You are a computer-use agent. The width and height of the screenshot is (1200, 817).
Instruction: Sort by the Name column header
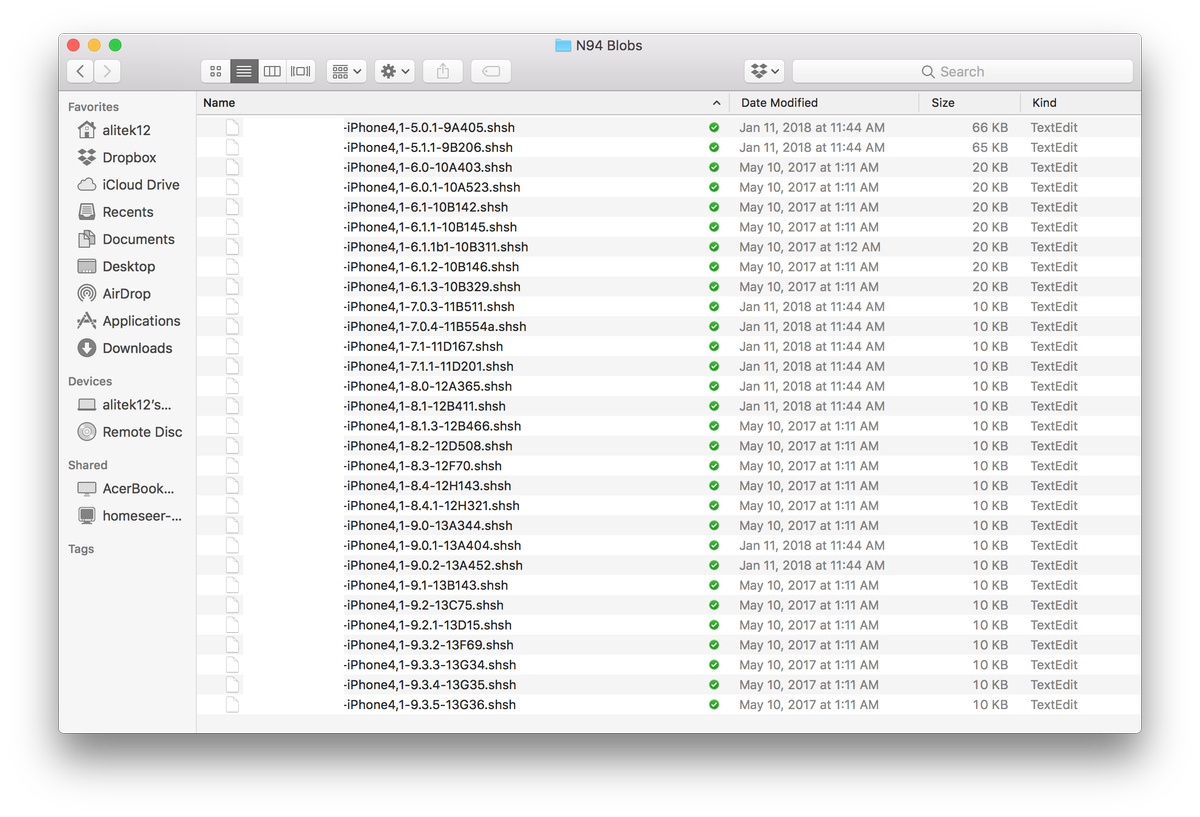pyautogui.click(x=219, y=103)
